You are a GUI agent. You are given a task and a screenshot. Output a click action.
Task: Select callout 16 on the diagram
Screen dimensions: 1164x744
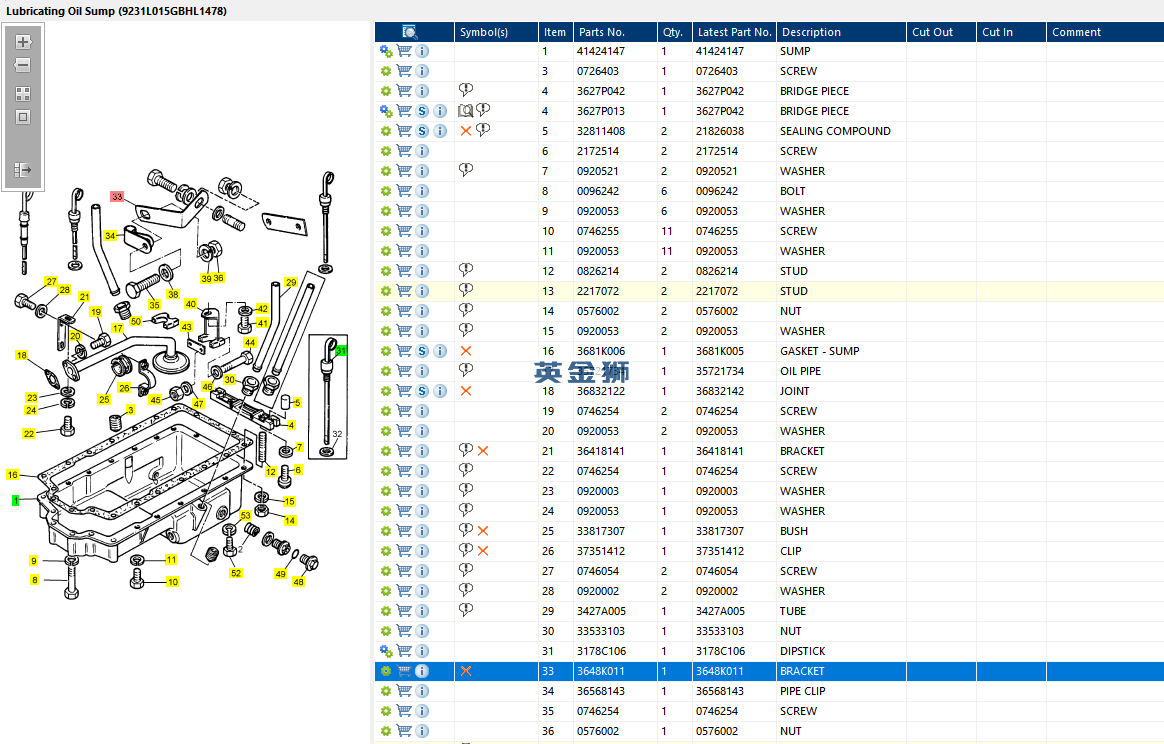tap(12, 474)
